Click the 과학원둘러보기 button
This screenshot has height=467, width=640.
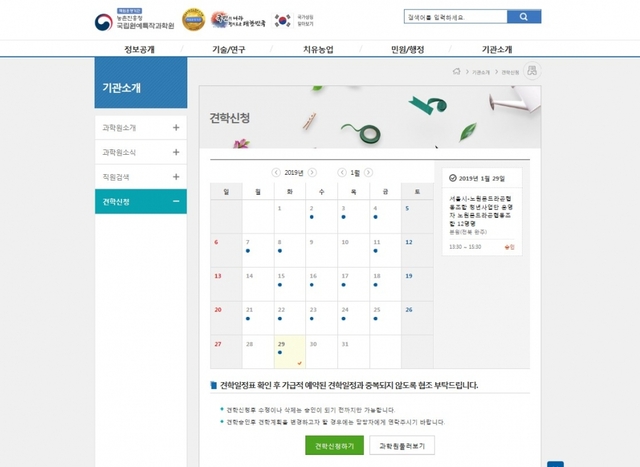pos(402,446)
